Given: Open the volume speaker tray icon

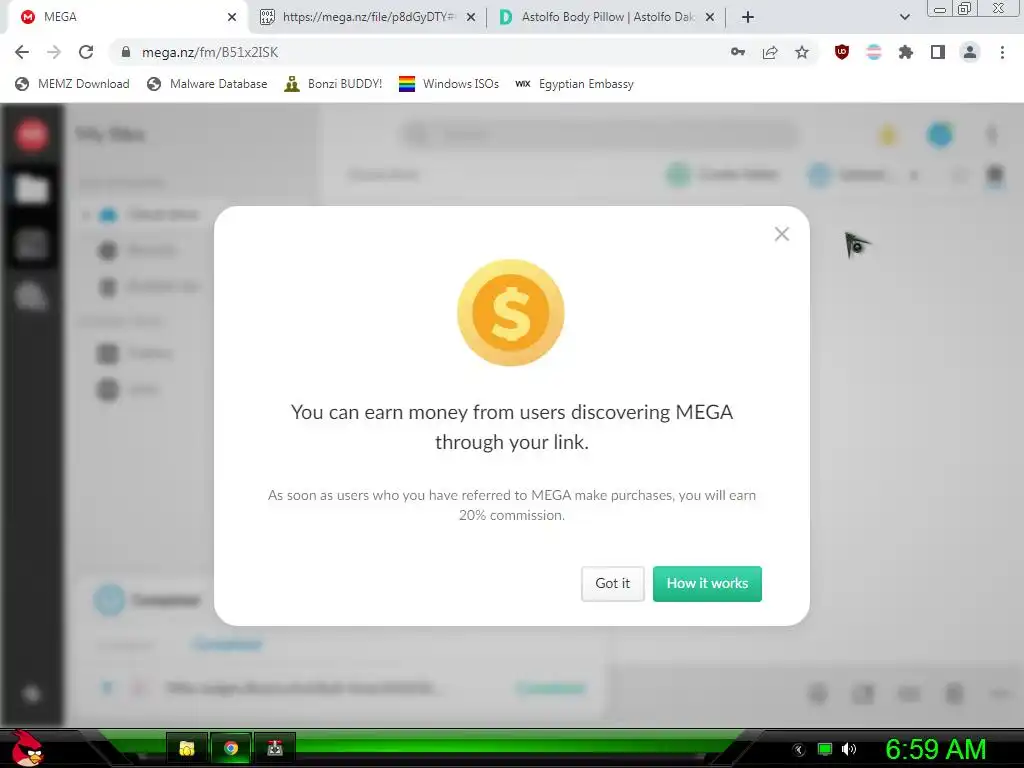Looking at the screenshot, I should (849, 749).
